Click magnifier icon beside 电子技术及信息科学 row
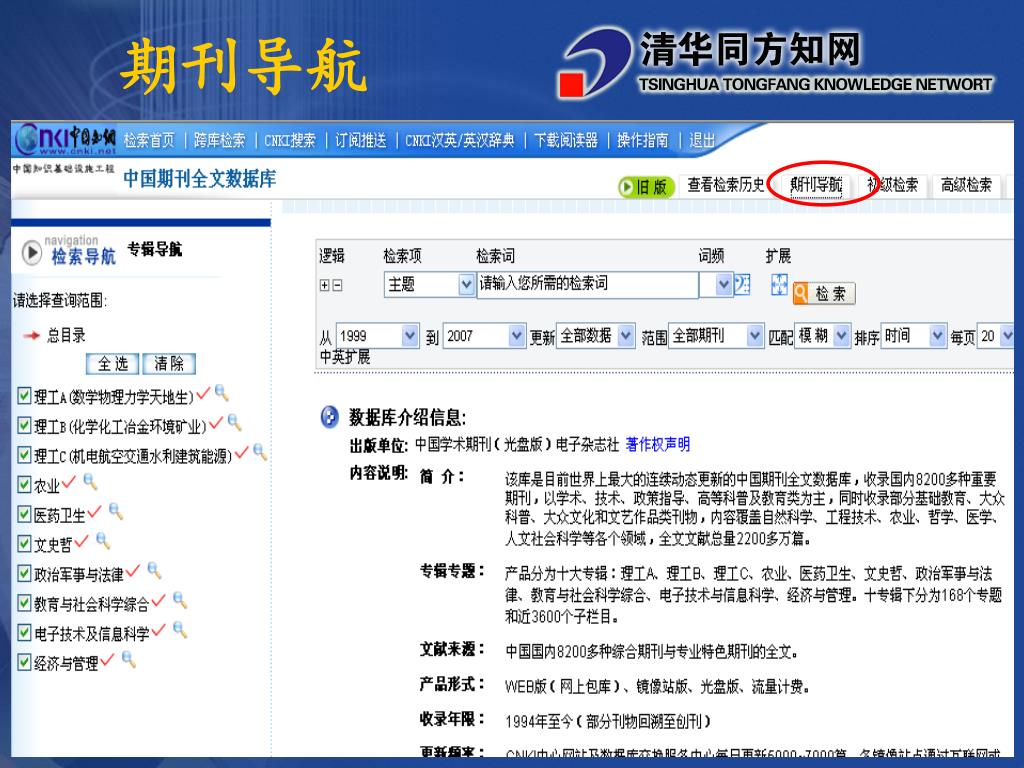Screen dimensions: 1024x768 click(180, 630)
